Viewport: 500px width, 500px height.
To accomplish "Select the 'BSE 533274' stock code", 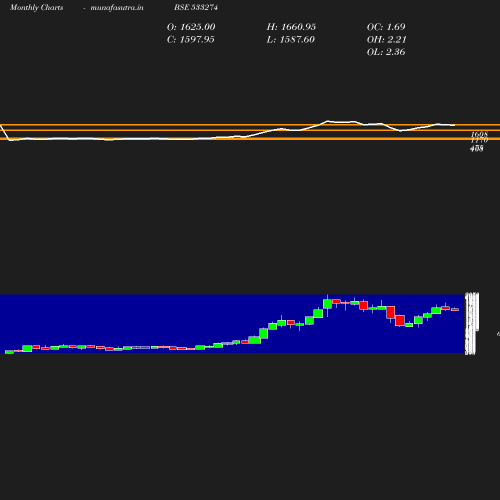I will point(196,8).
